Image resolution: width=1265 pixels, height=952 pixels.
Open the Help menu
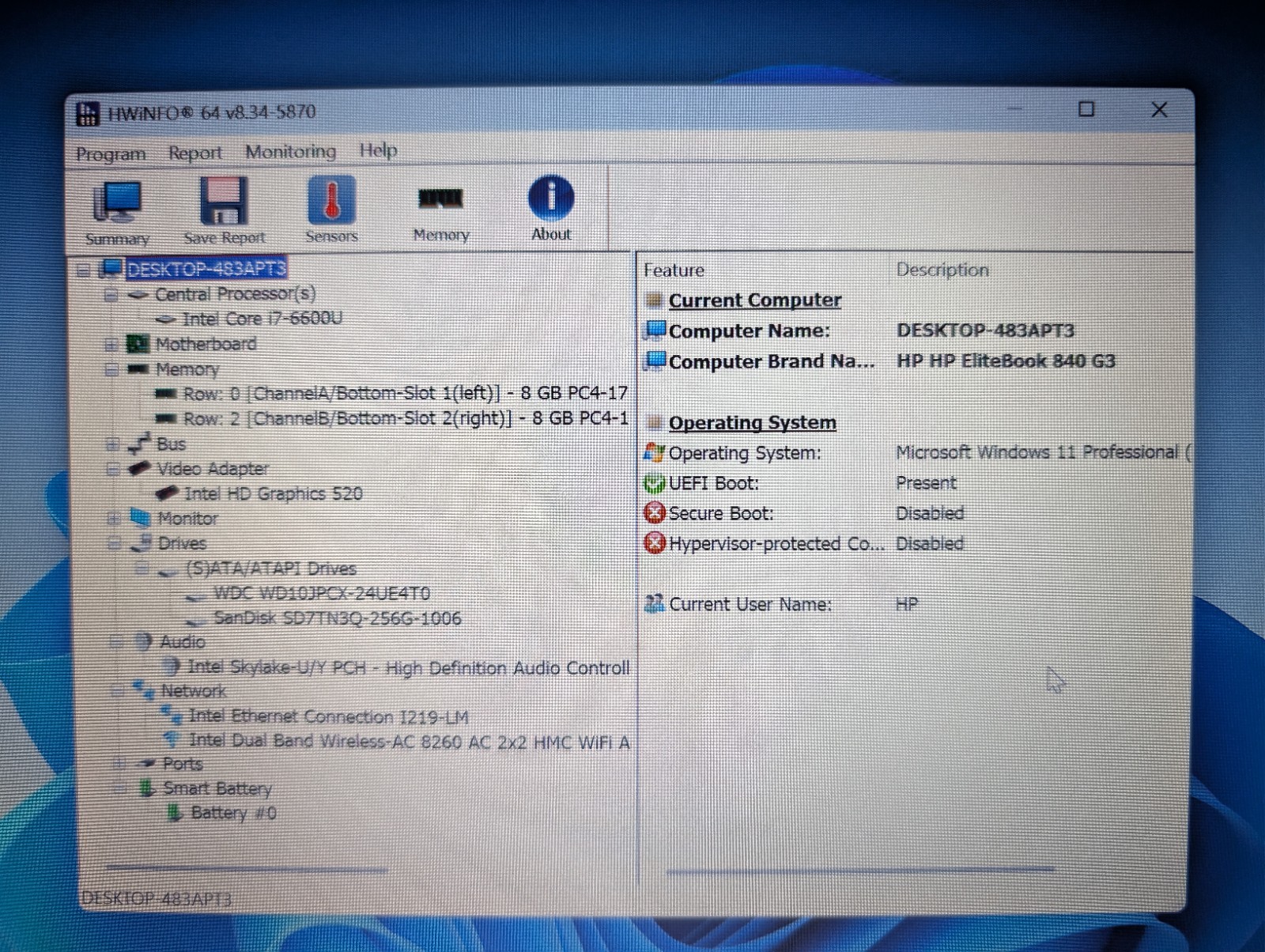tap(378, 149)
